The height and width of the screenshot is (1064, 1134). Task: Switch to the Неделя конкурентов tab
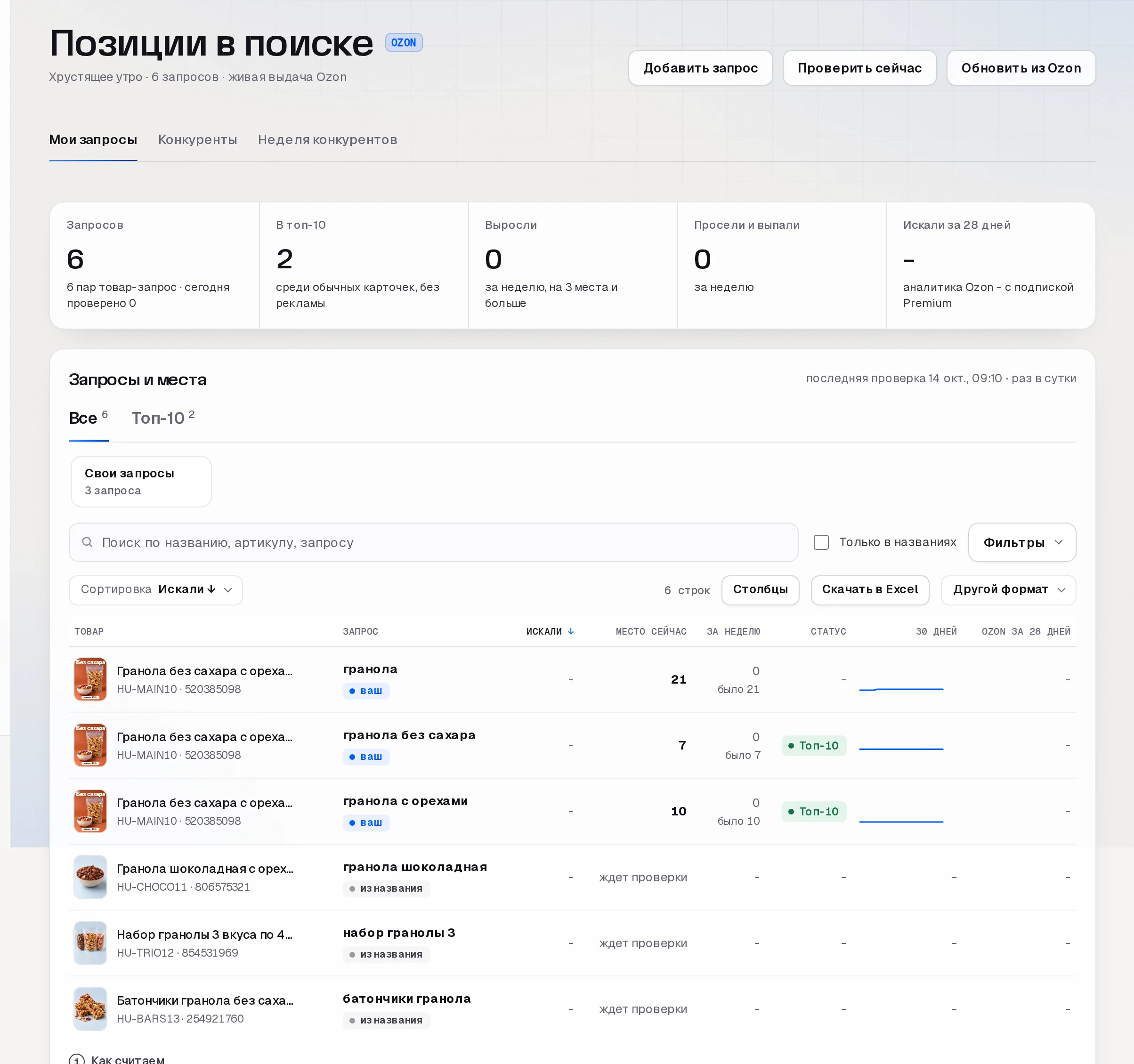pyautogui.click(x=327, y=140)
